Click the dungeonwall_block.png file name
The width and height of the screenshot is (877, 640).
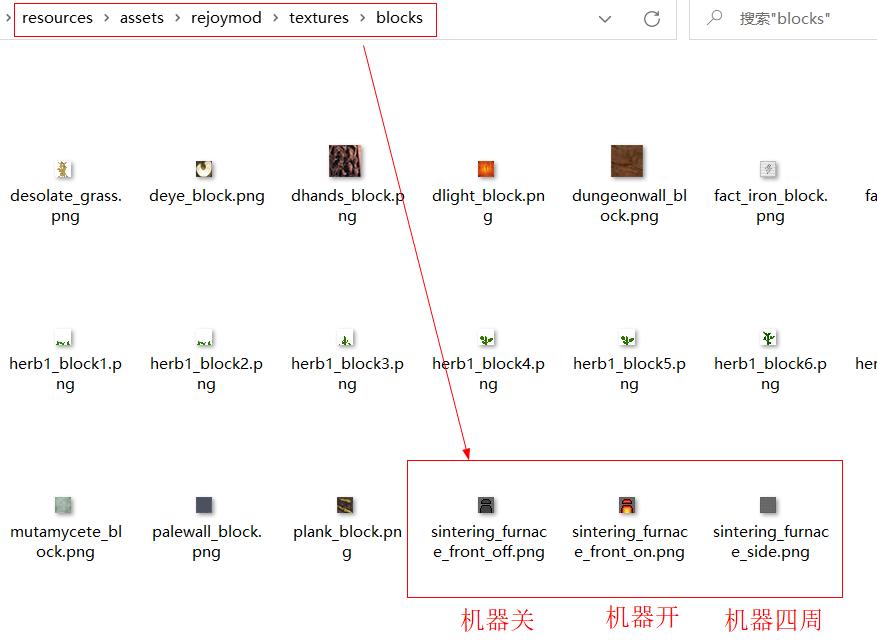click(629, 206)
